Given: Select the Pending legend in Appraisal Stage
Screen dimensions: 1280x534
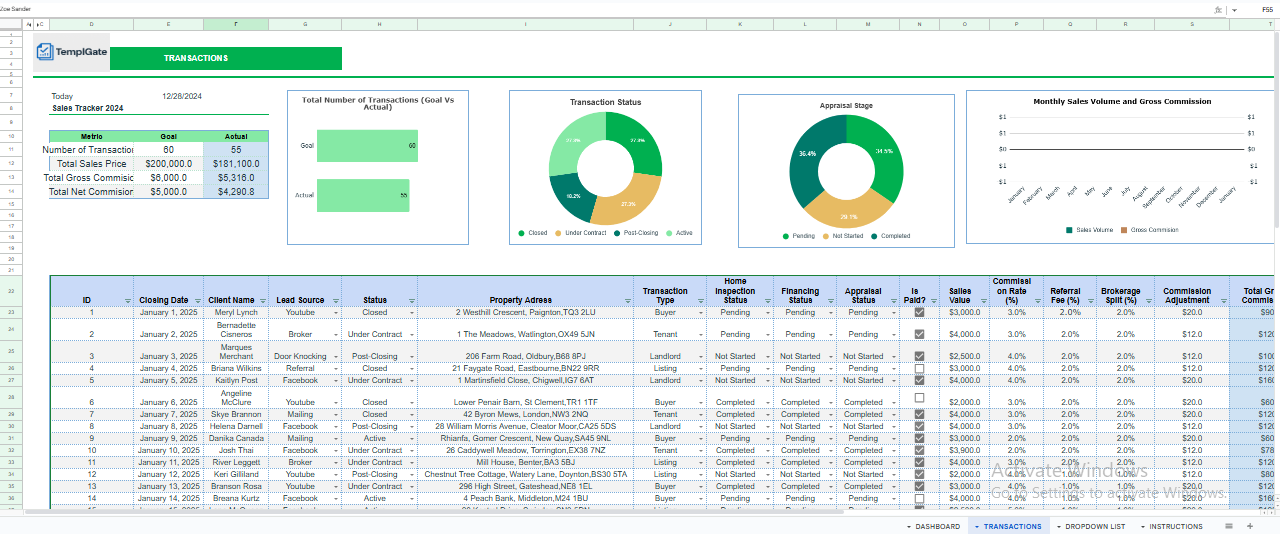Looking at the screenshot, I should coord(799,237).
